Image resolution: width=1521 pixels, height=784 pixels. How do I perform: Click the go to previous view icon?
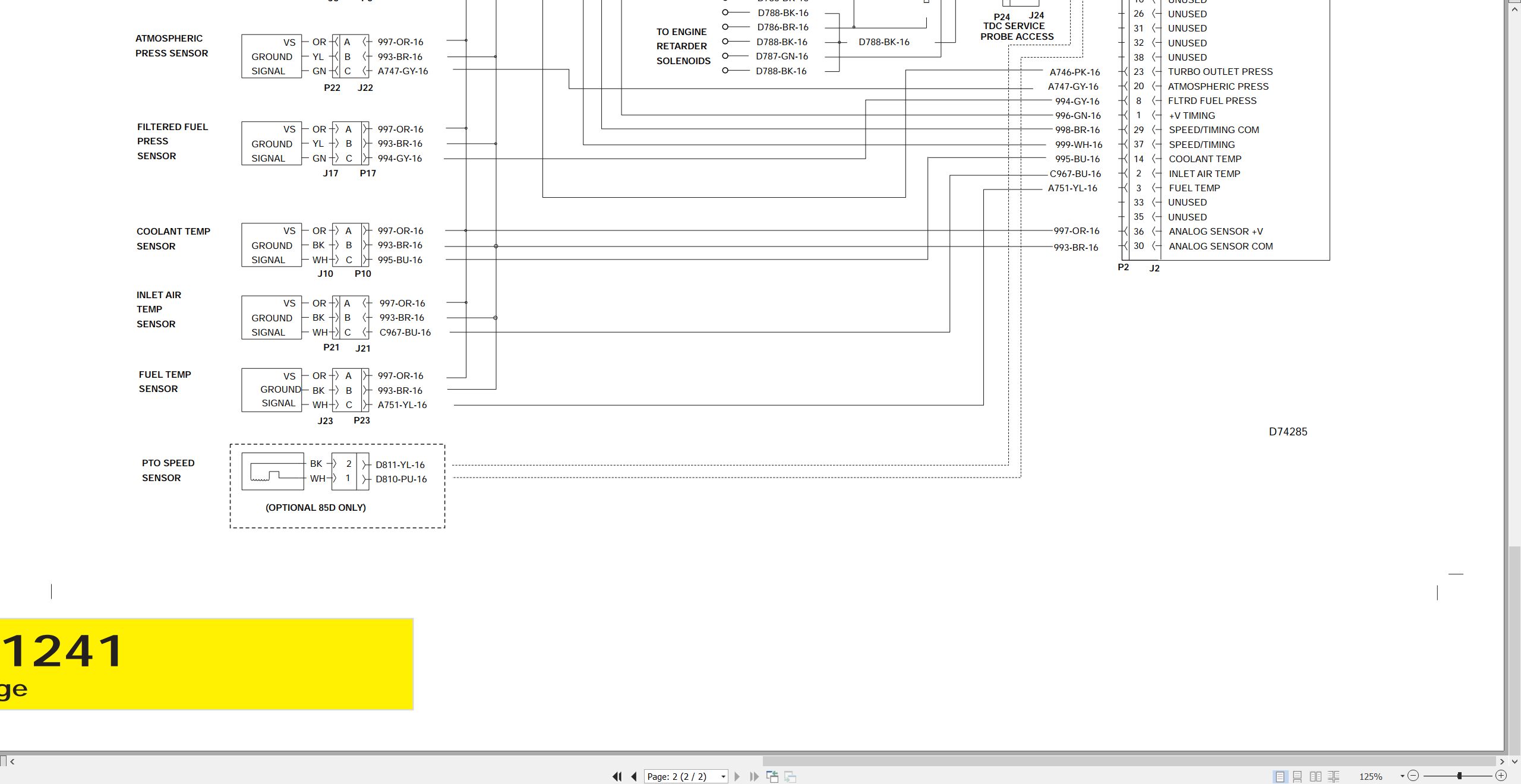pos(772,776)
